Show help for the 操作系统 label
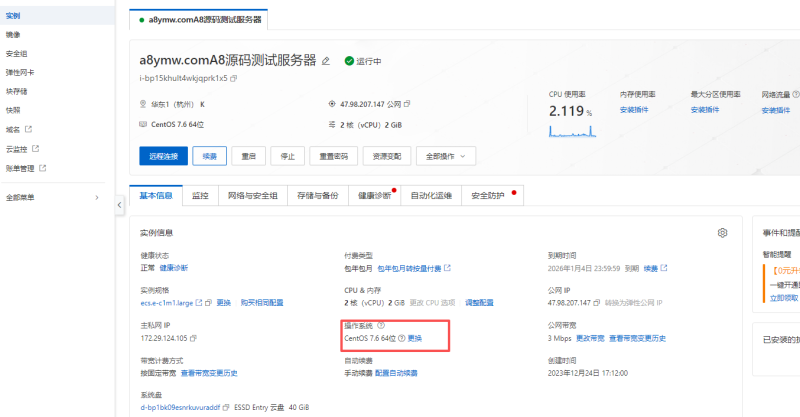The height and width of the screenshot is (417, 800). [381, 325]
